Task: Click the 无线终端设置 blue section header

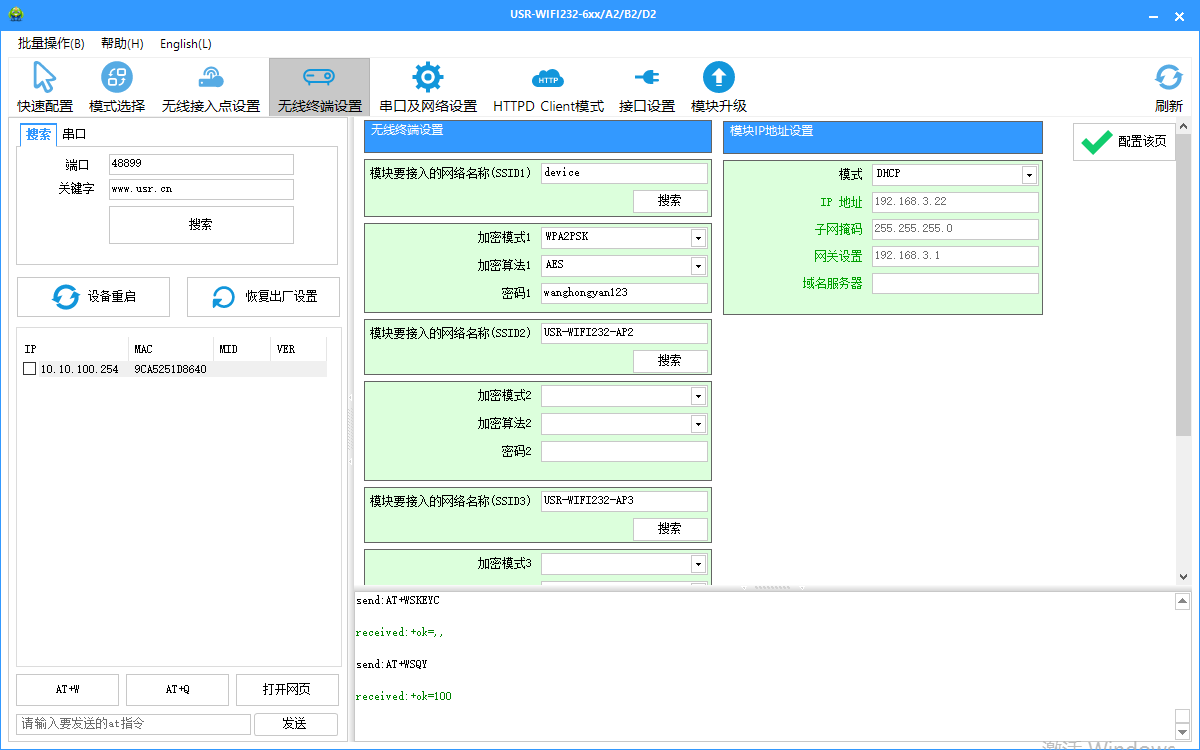Action: [538, 137]
